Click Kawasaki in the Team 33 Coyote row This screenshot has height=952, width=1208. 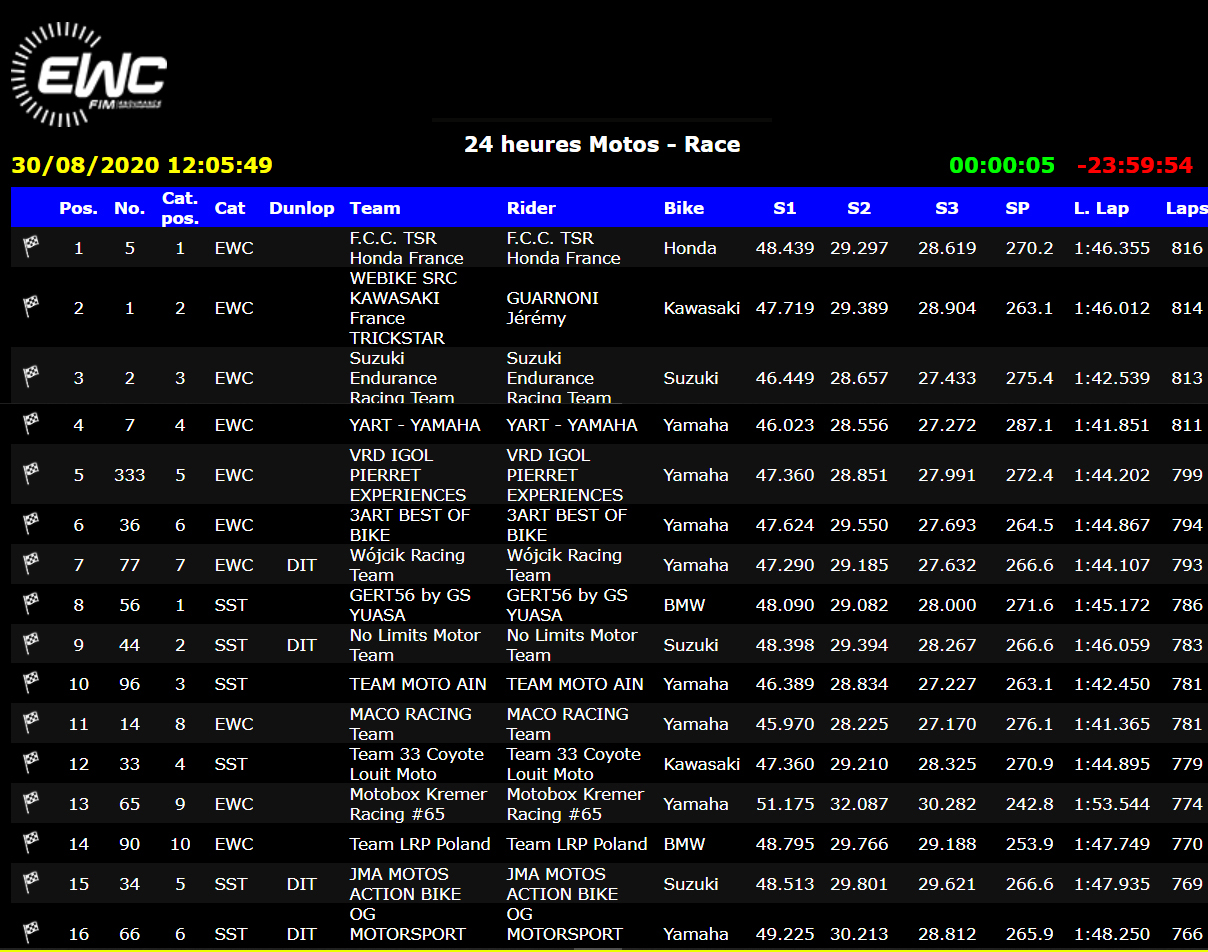click(702, 764)
